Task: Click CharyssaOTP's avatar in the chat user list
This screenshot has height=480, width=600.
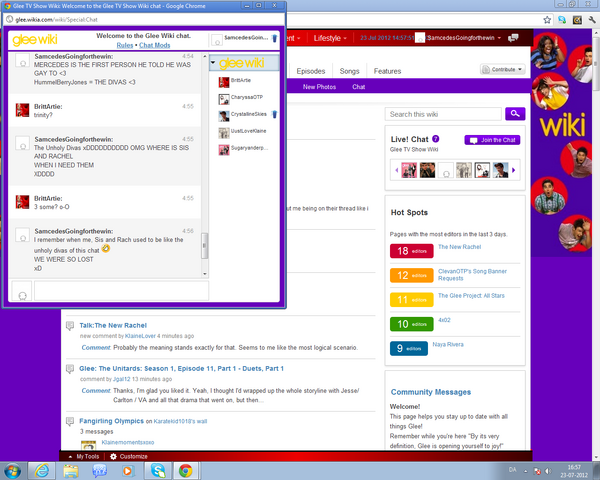Action: (223, 99)
